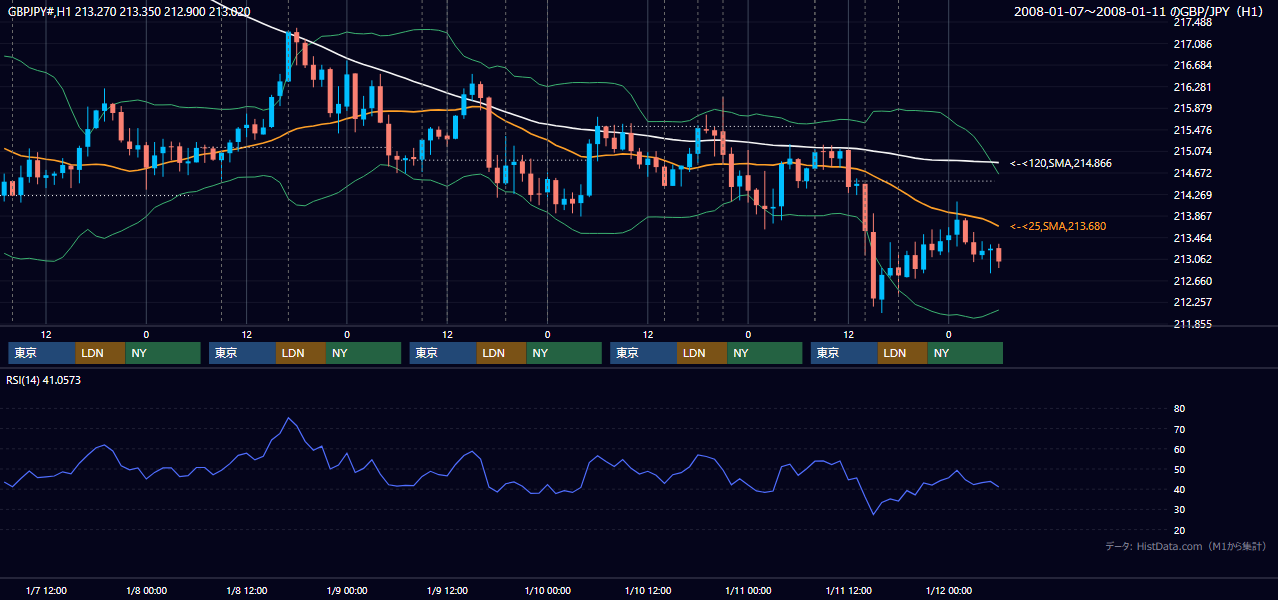
Task: Click price axis value 212.660
Action: click(x=1192, y=281)
